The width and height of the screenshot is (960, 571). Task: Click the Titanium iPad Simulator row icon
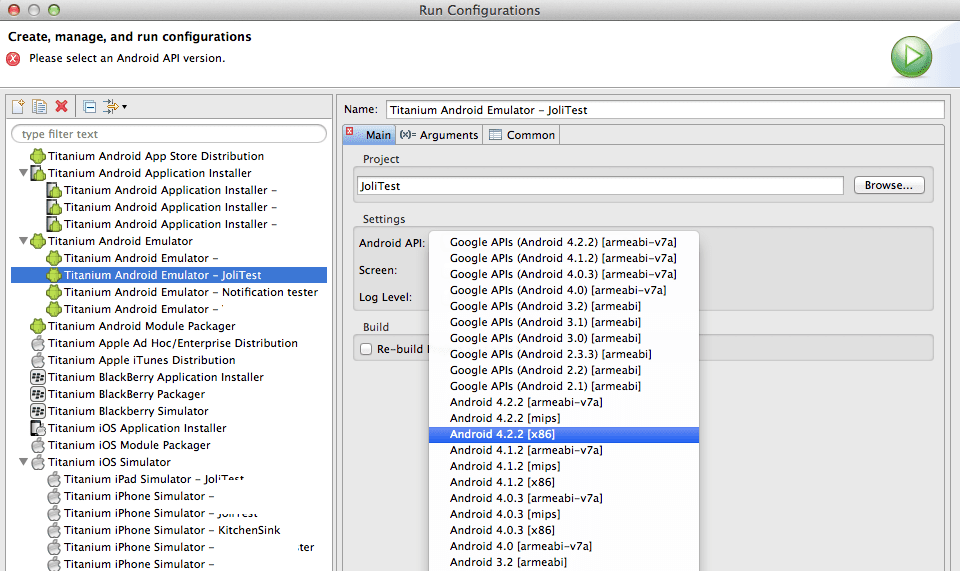pos(54,479)
